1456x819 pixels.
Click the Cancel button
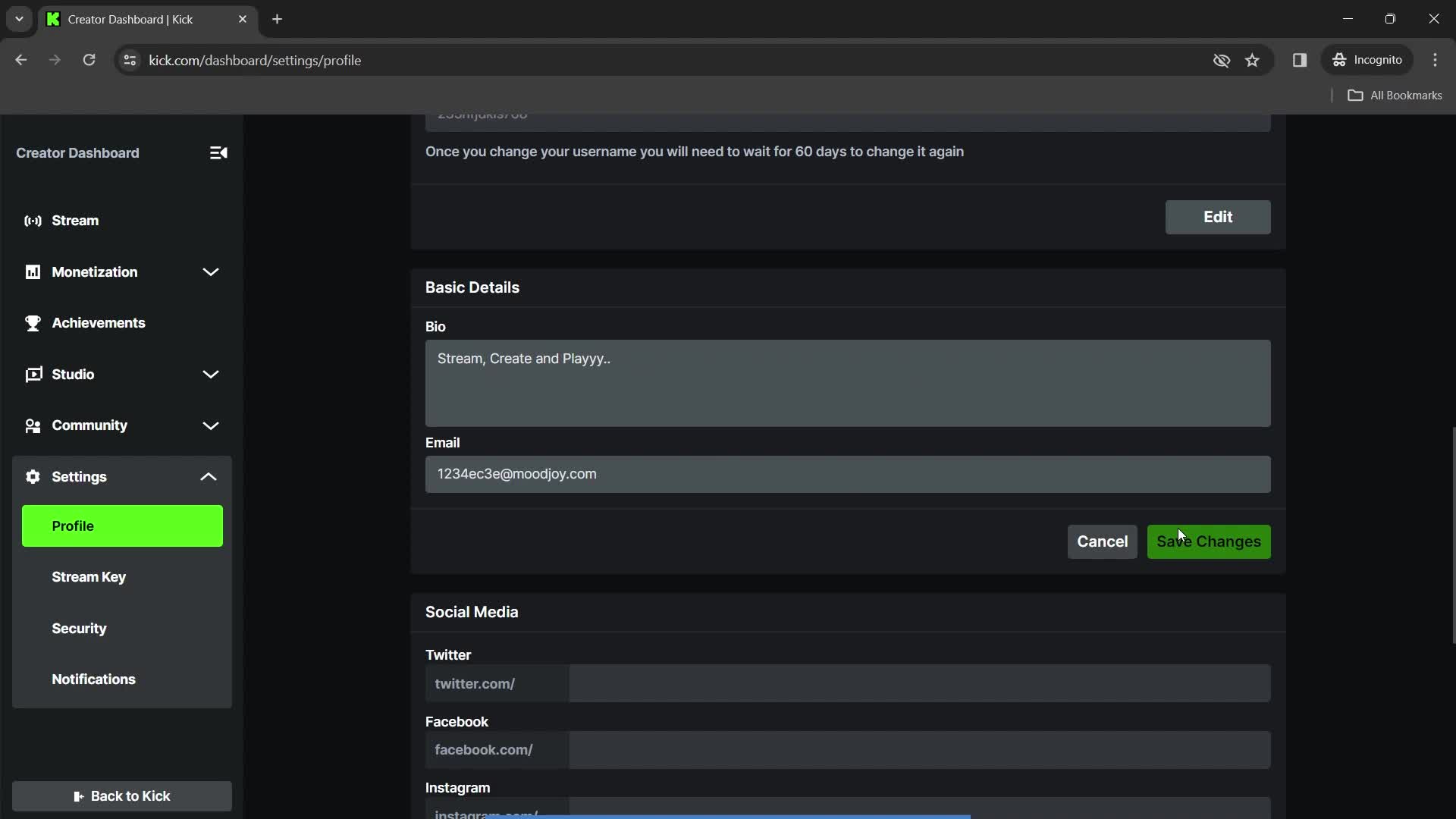pos(1101,541)
